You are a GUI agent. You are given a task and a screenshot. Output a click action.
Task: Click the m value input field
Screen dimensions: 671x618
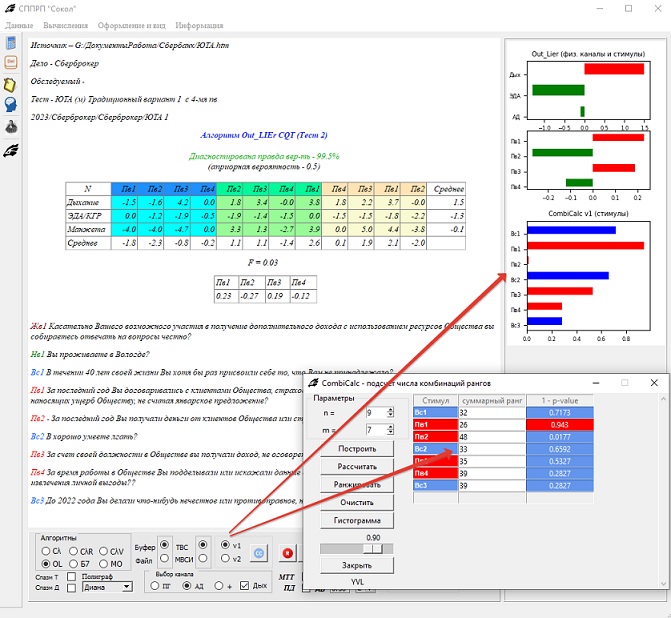click(x=376, y=430)
